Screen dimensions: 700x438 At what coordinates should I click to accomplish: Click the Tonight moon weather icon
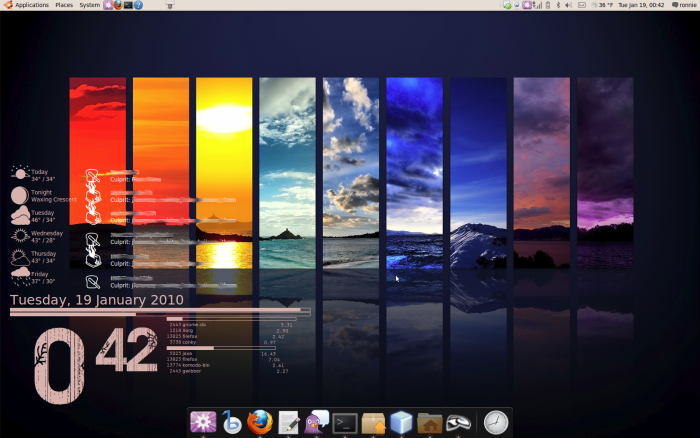tap(20, 195)
